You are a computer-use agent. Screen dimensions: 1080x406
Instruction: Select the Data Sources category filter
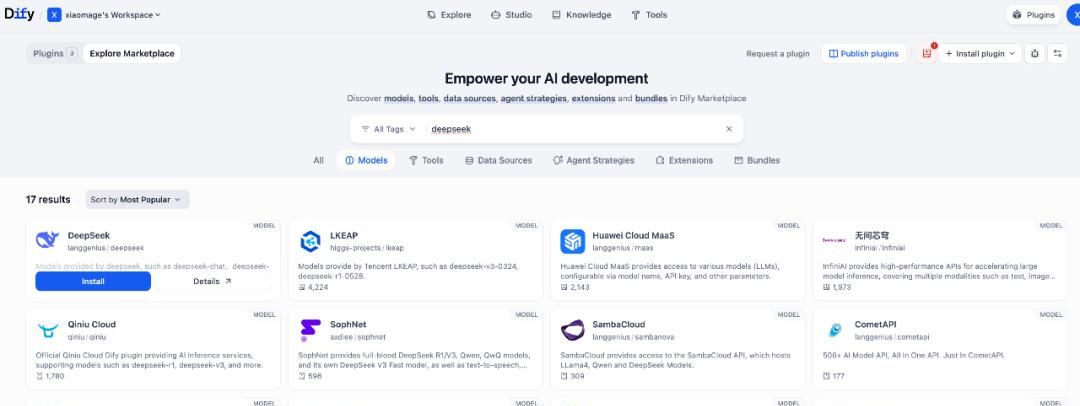(x=499, y=160)
